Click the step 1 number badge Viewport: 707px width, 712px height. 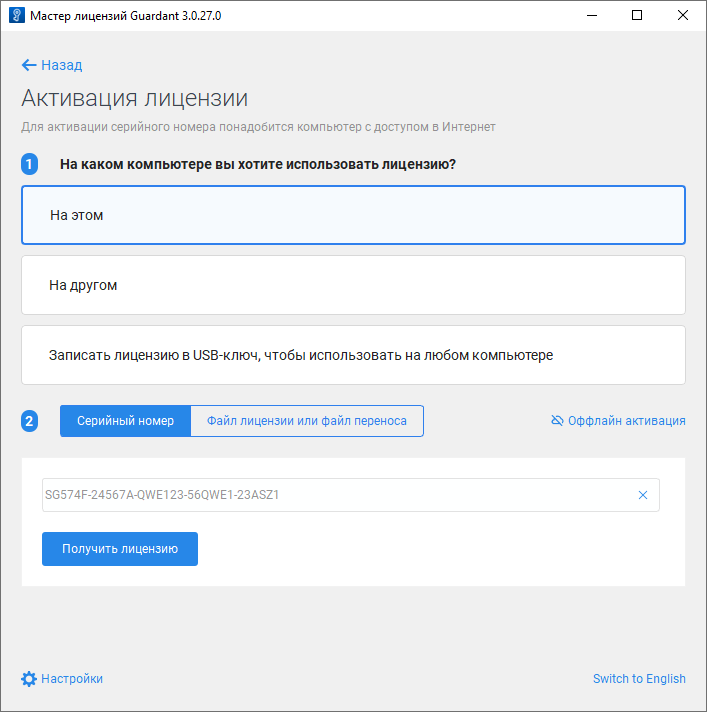pyautogui.click(x=29, y=164)
